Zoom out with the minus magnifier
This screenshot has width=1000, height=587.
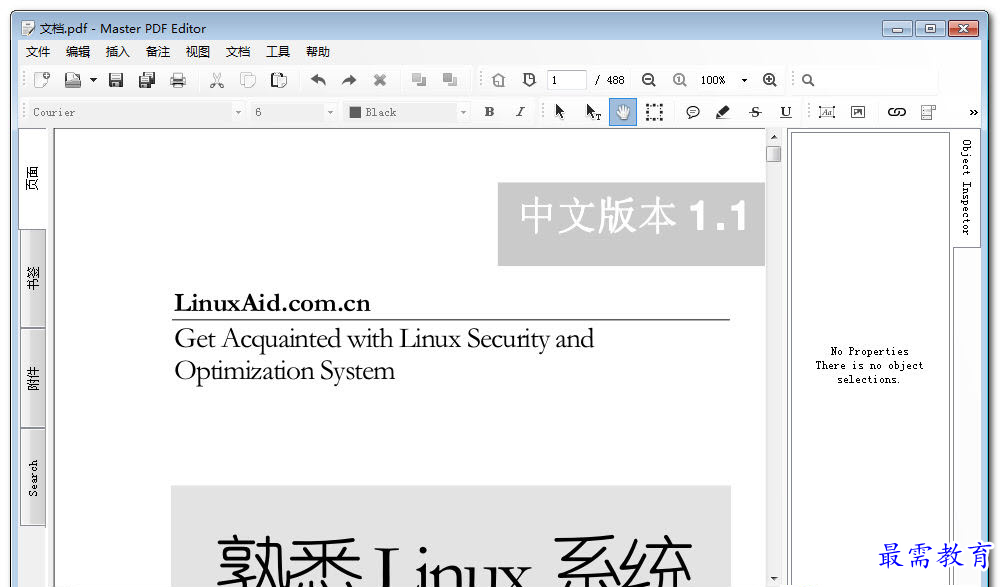coord(649,80)
